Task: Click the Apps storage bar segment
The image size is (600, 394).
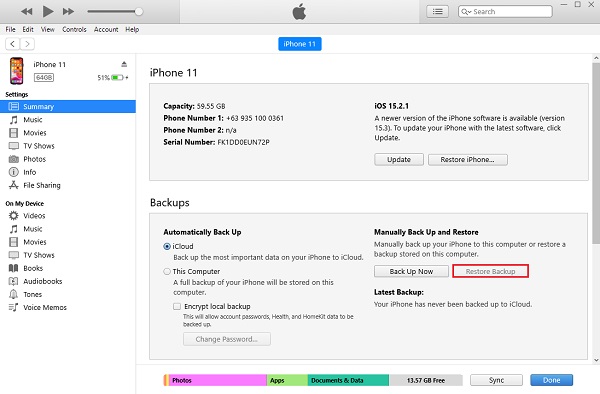Action: click(x=287, y=380)
